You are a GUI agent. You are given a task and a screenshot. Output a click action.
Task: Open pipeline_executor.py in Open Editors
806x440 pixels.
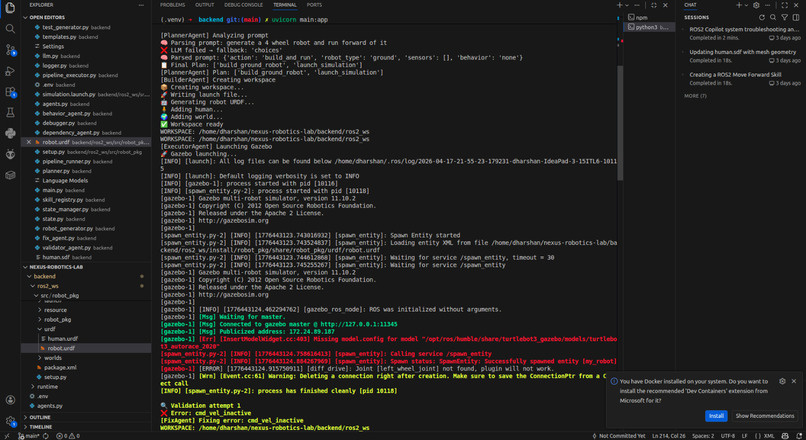point(86,75)
